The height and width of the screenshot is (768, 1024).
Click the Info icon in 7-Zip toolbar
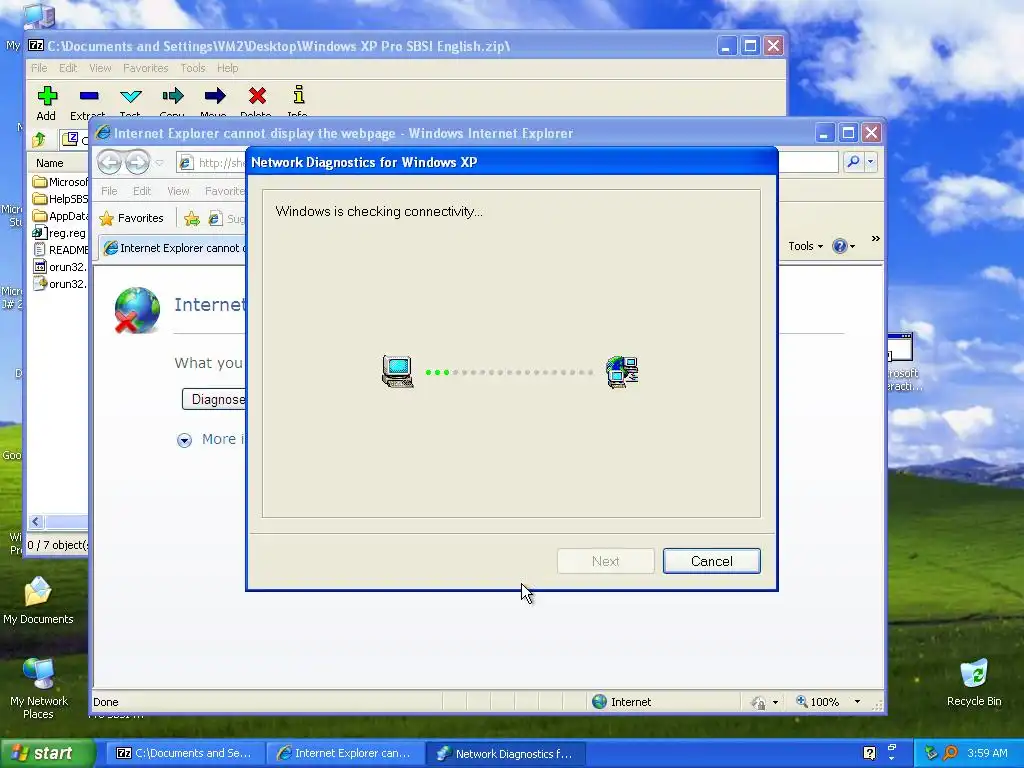298,95
